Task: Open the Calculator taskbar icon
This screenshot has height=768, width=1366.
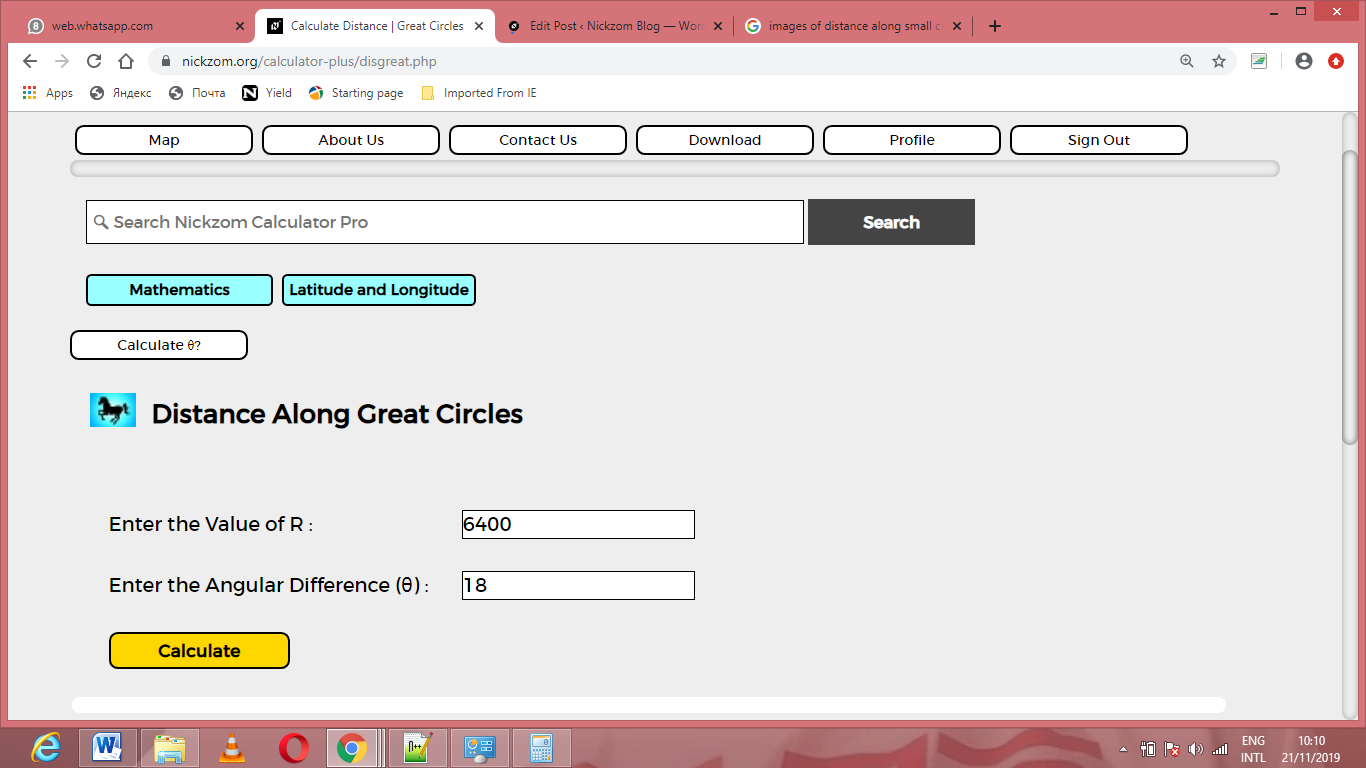Action: (x=542, y=748)
